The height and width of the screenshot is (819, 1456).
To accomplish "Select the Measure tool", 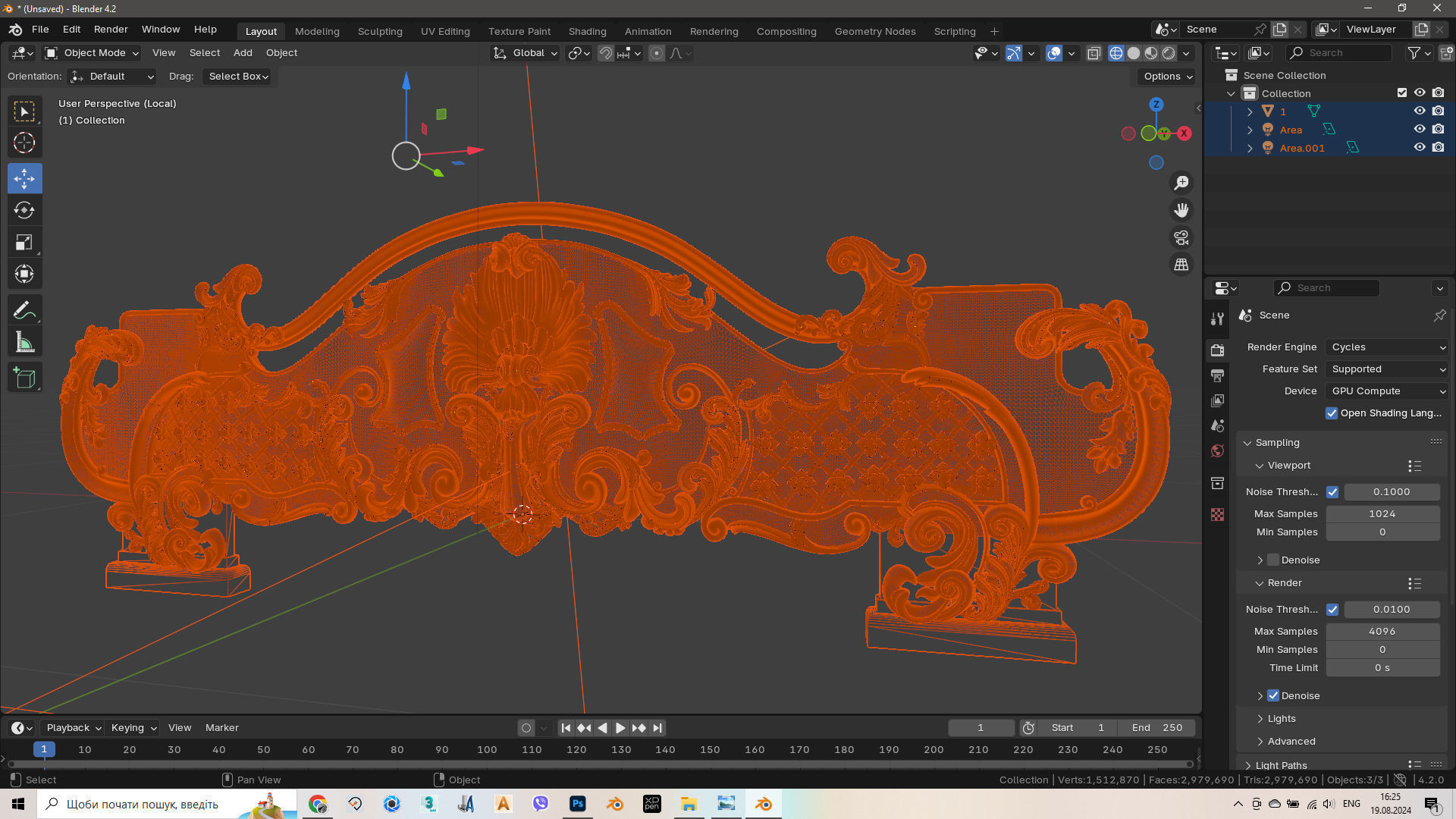I will click(x=24, y=342).
